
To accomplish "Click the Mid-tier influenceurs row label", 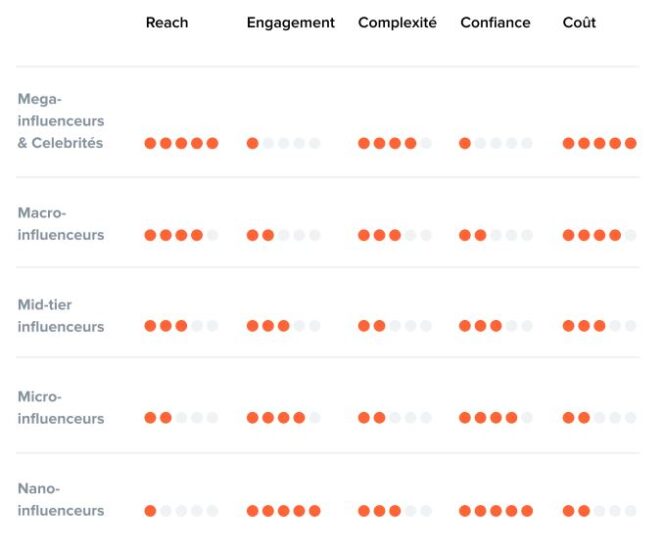I will pyautogui.click(x=61, y=316).
